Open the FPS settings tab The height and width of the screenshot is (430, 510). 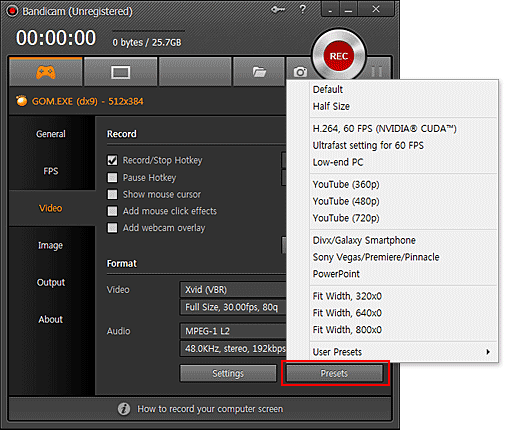51,171
